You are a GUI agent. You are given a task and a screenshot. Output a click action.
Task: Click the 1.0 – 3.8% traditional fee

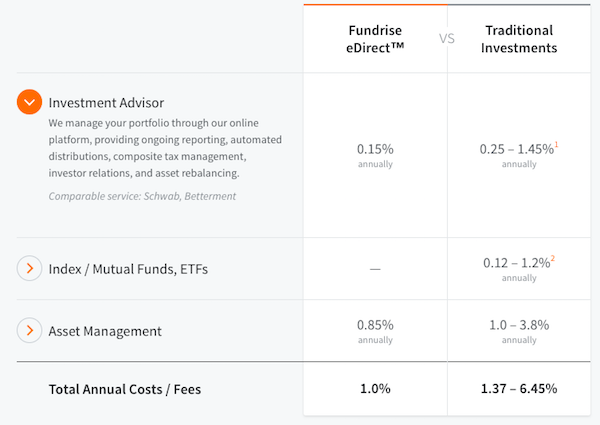point(519,325)
